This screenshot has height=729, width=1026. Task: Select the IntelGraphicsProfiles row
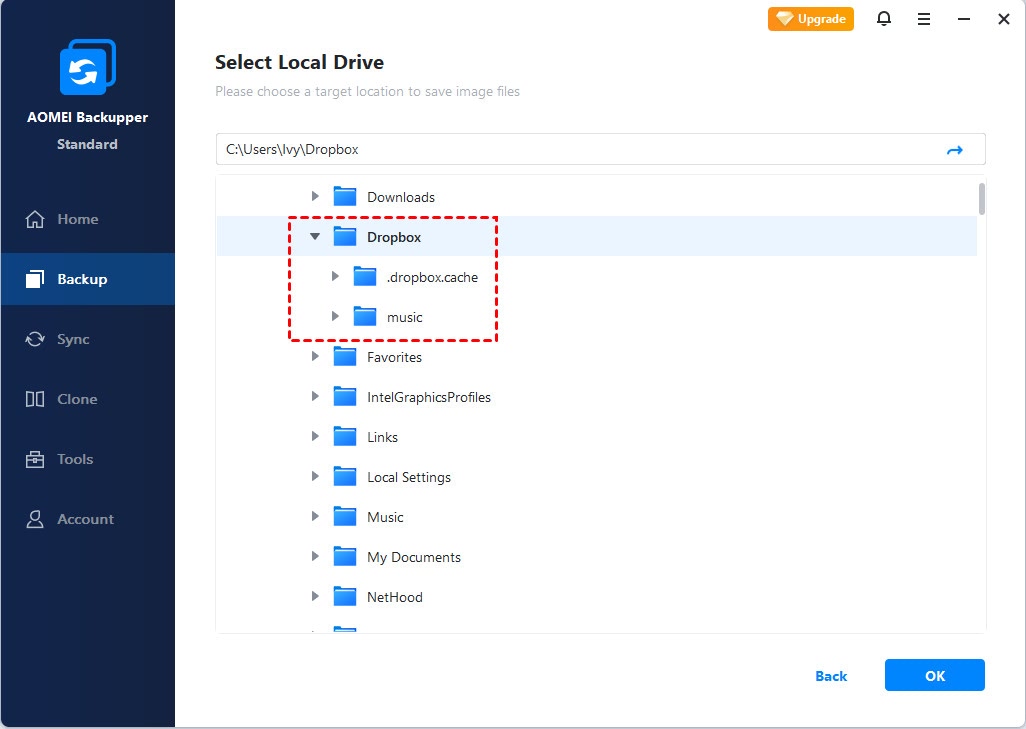pyautogui.click(x=597, y=397)
